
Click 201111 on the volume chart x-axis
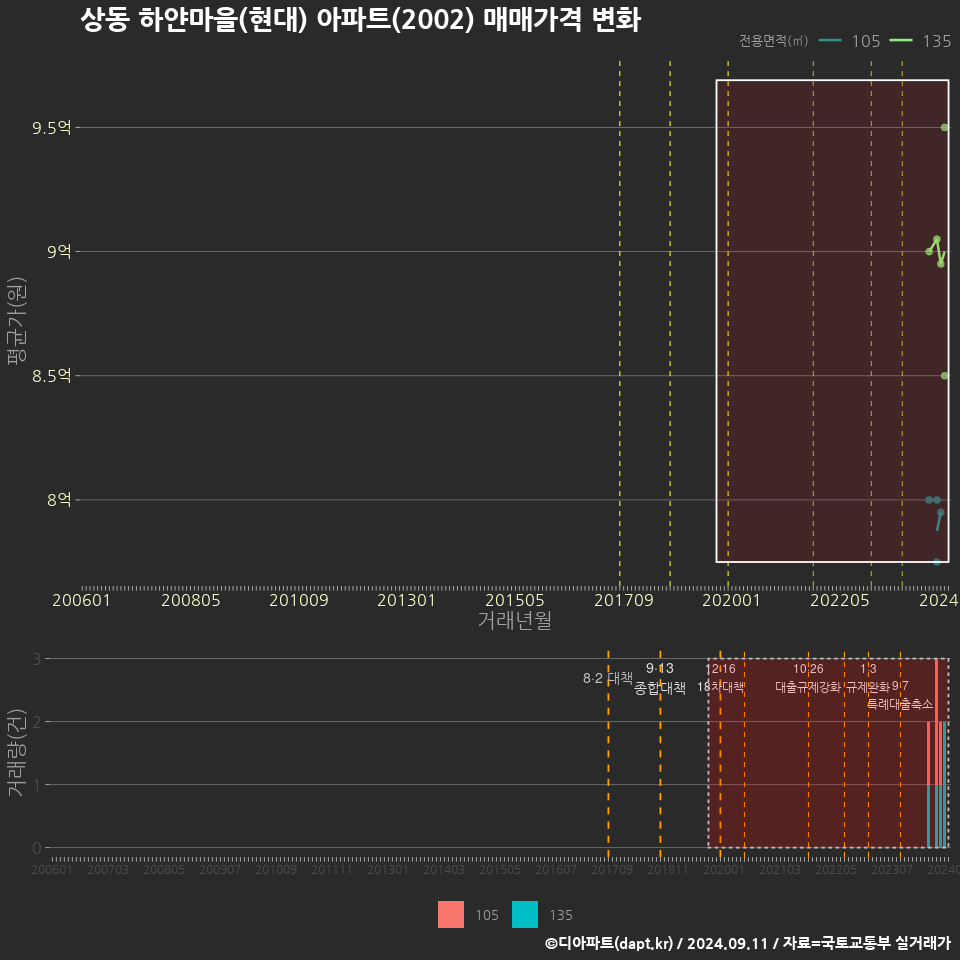pyautogui.click(x=332, y=869)
